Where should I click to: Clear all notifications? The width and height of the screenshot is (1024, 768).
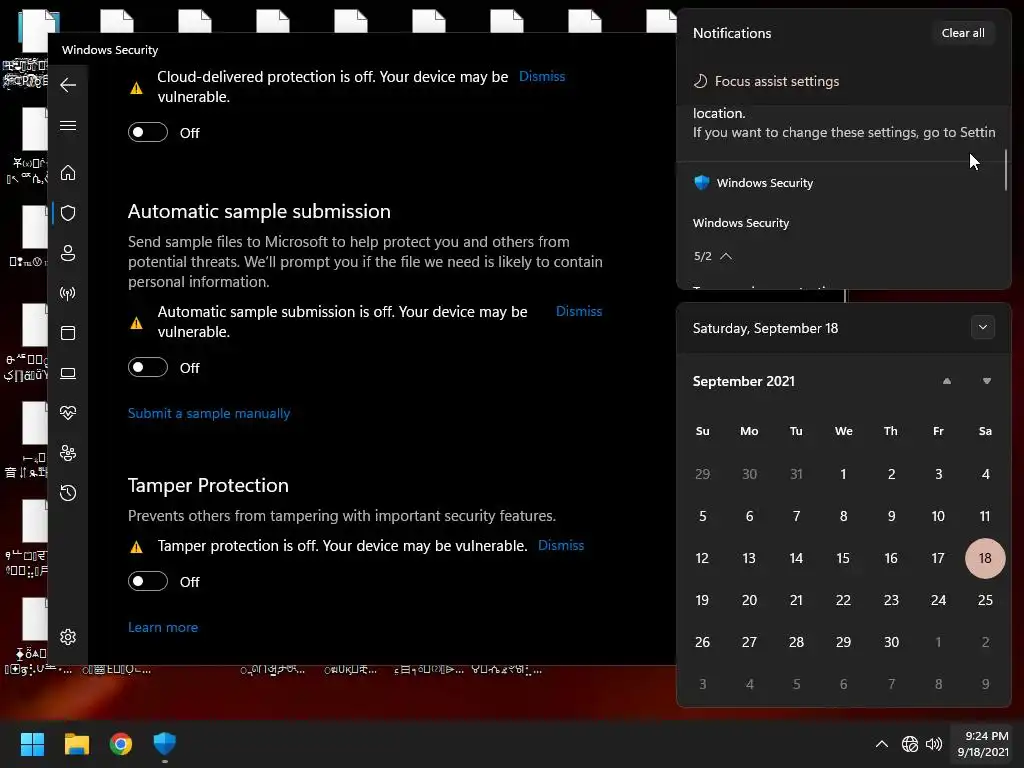(963, 33)
